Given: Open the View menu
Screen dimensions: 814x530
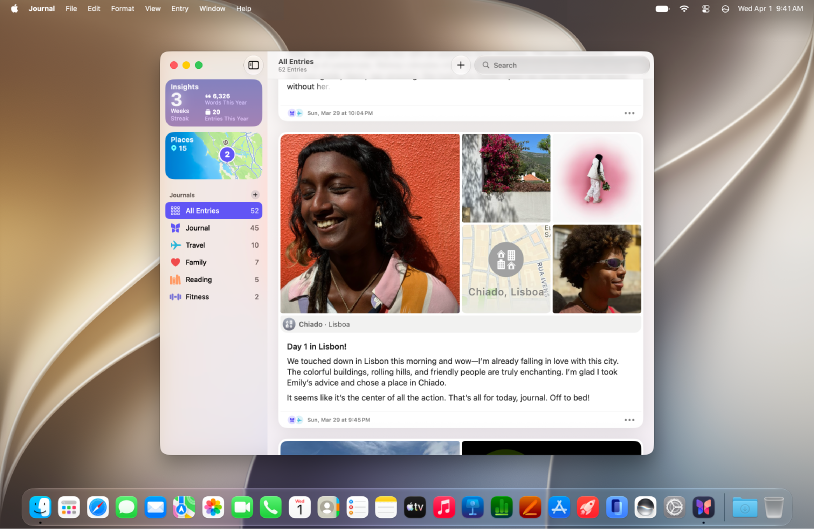Looking at the screenshot, I should coord(153,8).
